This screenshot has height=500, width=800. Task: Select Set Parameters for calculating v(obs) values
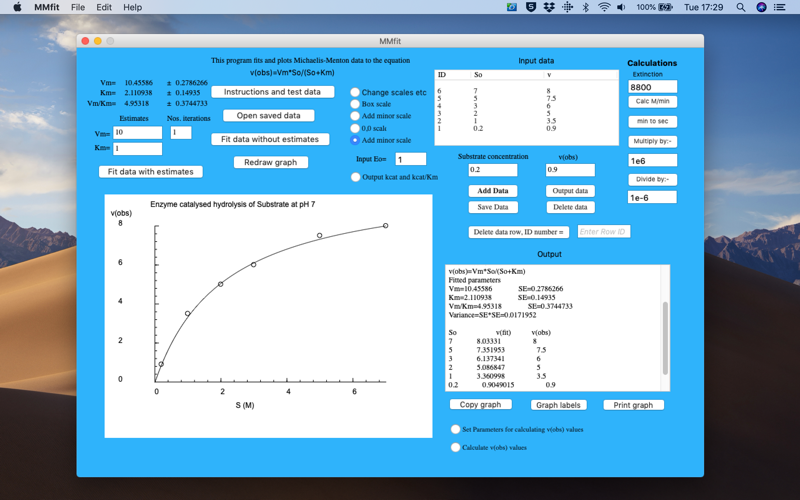(455, 430)
